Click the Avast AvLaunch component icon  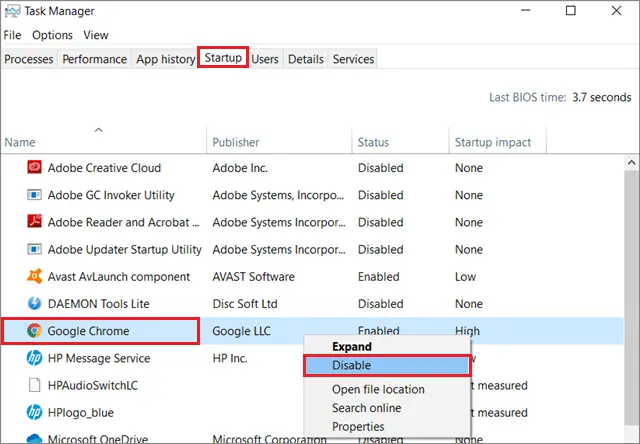(34, 276)
